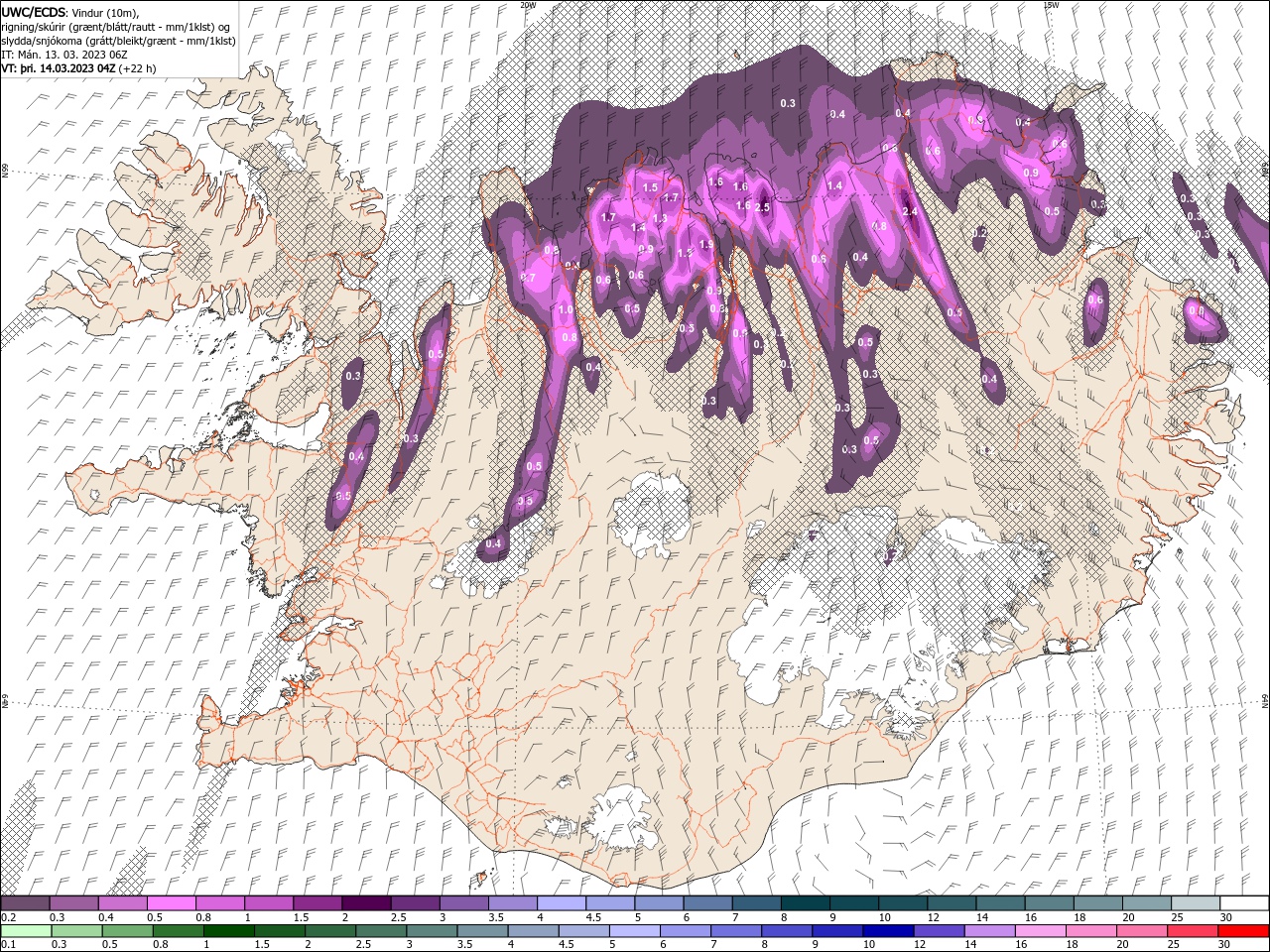The width and height of the screenshot is (1270, 952).
Task: Click the 'VT: þri. 14.03.2023 04Z' valid time
Action: [59, 68]
